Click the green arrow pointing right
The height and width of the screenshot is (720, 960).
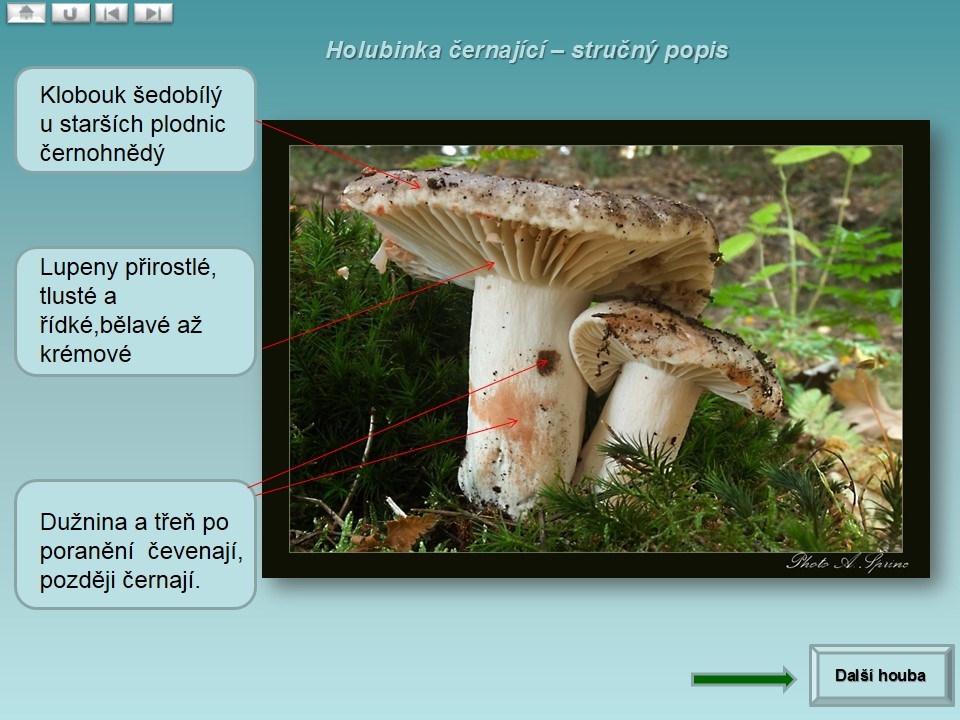coord(742,679)
